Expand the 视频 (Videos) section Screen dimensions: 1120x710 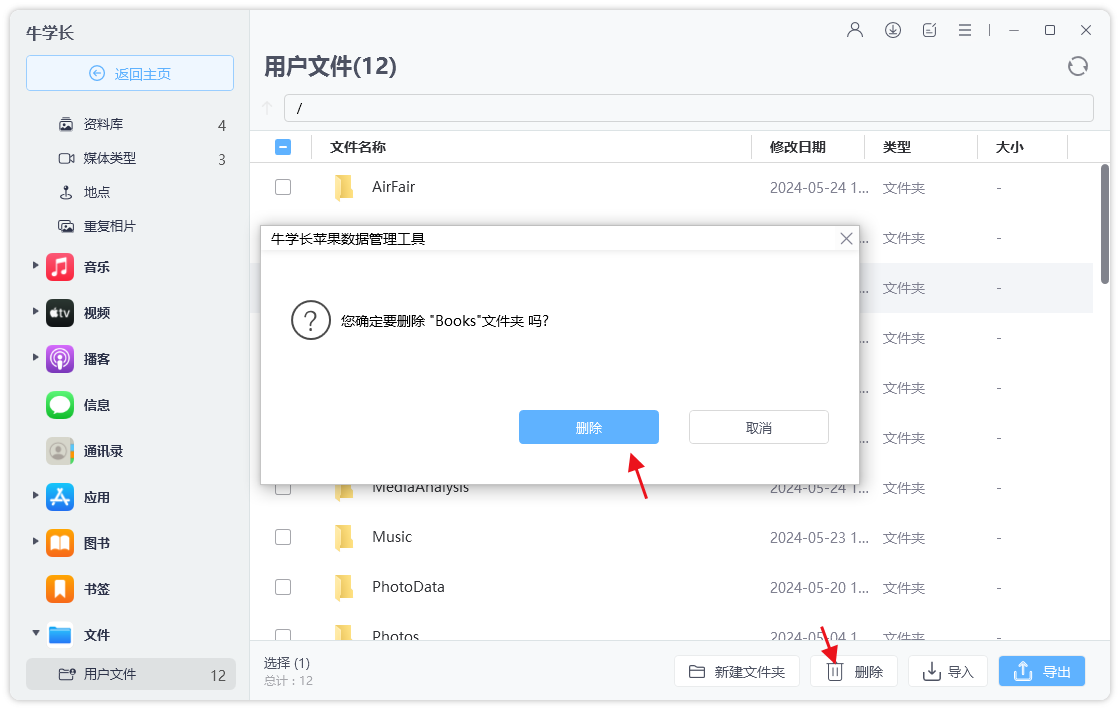click(x=35, y=313)
